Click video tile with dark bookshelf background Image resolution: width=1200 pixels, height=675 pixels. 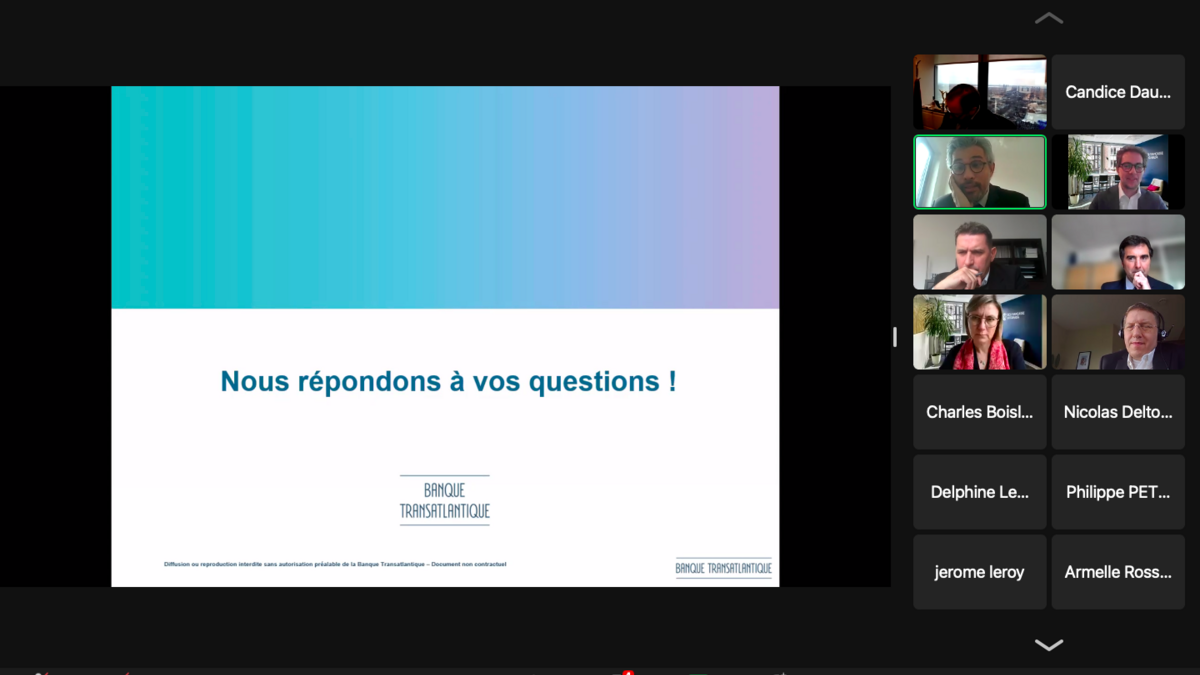point(979,252)
